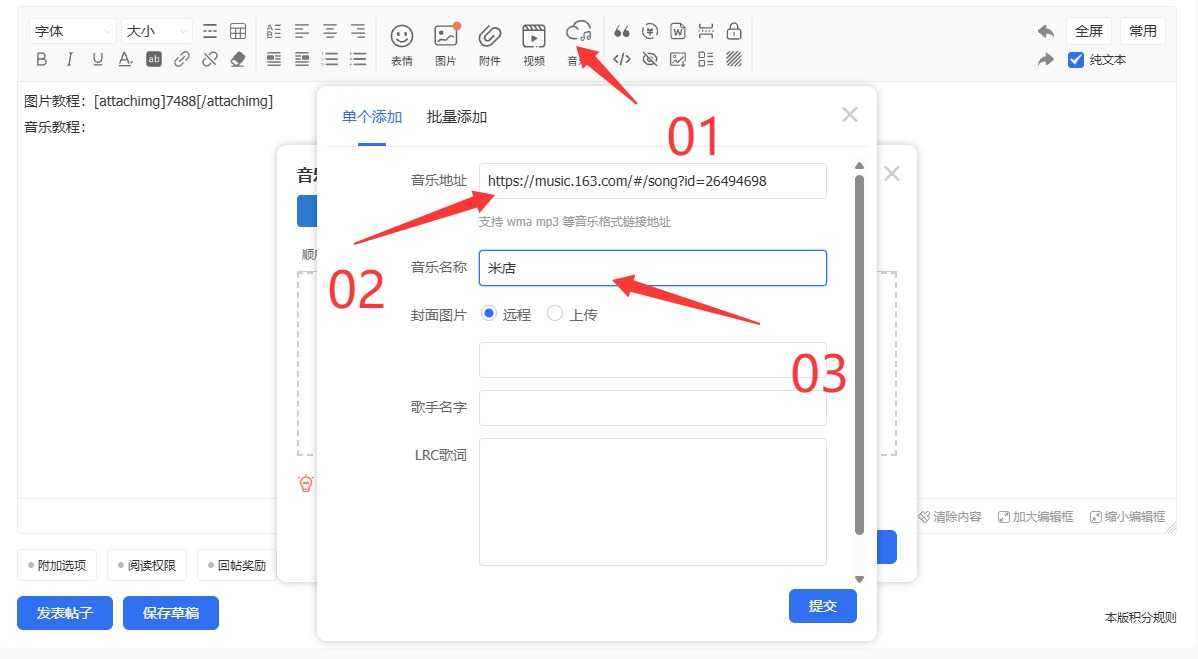Open the 'ab' background color picker
The width and height of the screenshot is (1198, 659).
[x=154, y=60]
